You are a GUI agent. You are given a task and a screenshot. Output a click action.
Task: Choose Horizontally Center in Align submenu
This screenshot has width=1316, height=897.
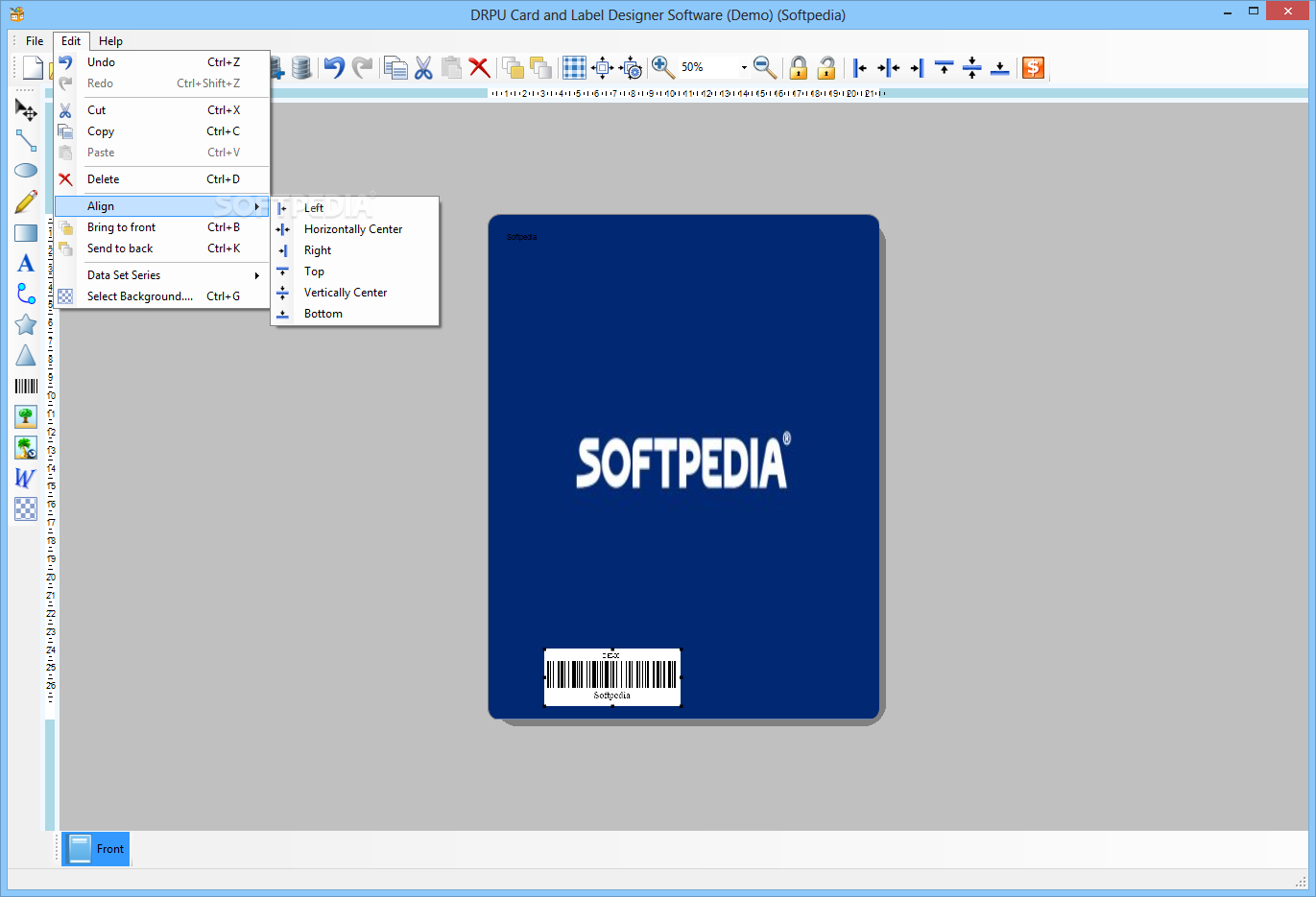pos(355,229)
